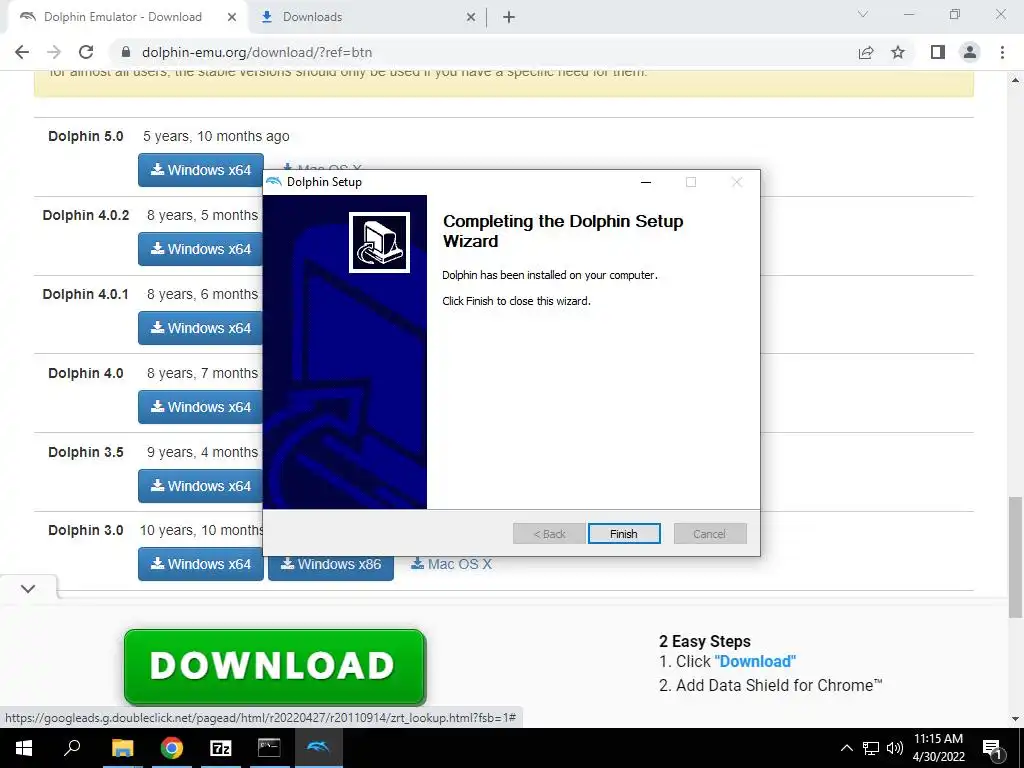Click "Dolphin 3.5" version label

click(86, 452)
